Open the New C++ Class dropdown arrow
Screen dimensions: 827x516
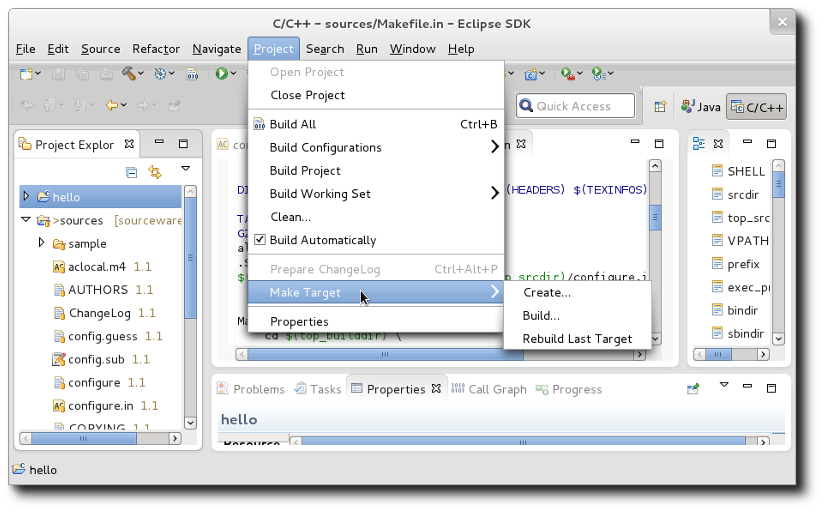[x=542, y=74]
